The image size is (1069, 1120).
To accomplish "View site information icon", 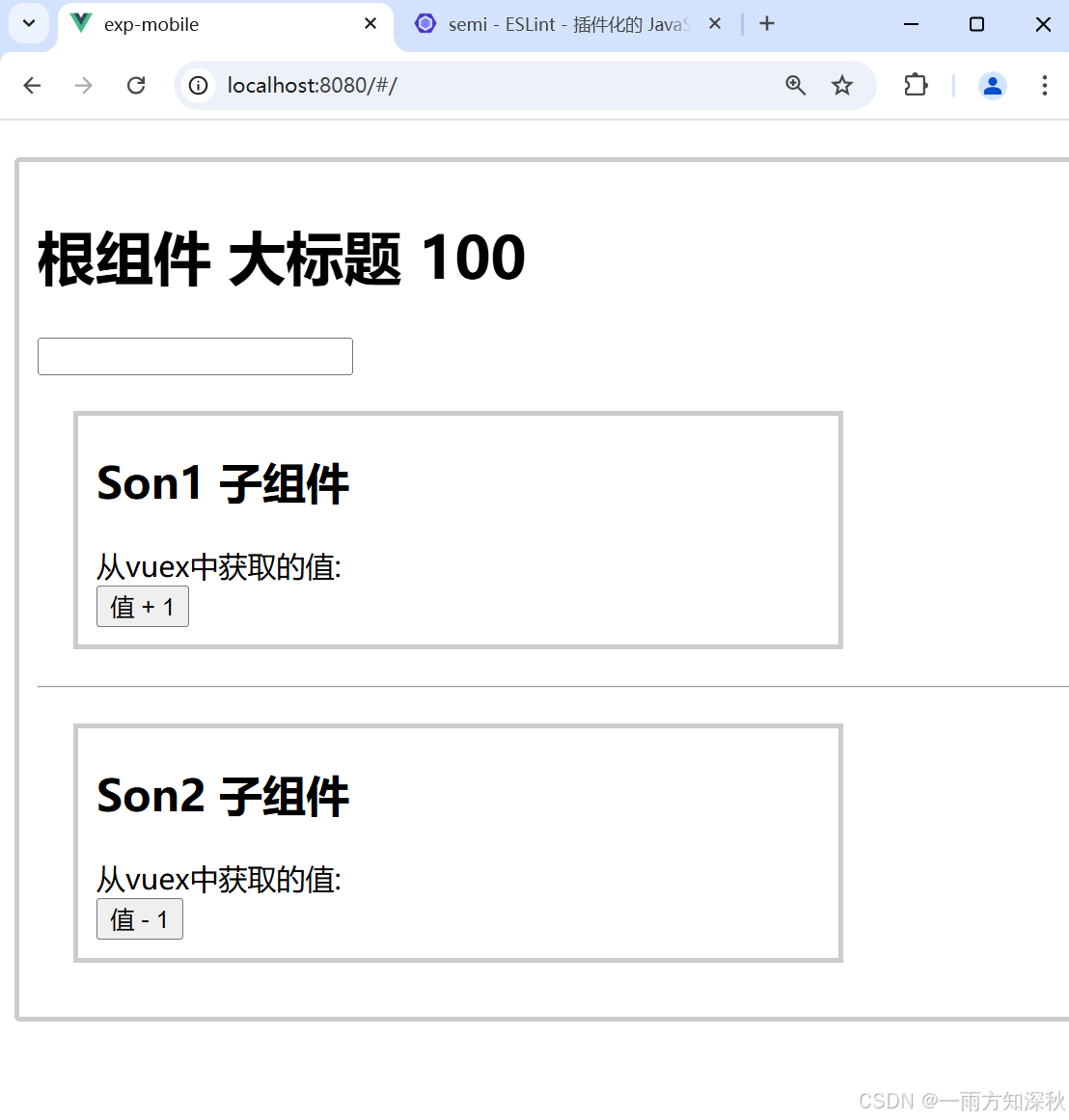I will (x=198, y=86).
